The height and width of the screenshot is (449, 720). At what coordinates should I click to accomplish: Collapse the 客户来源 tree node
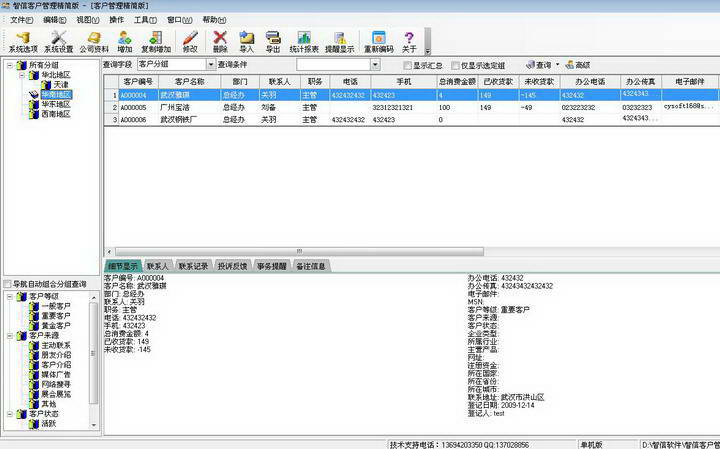(10, 336)
